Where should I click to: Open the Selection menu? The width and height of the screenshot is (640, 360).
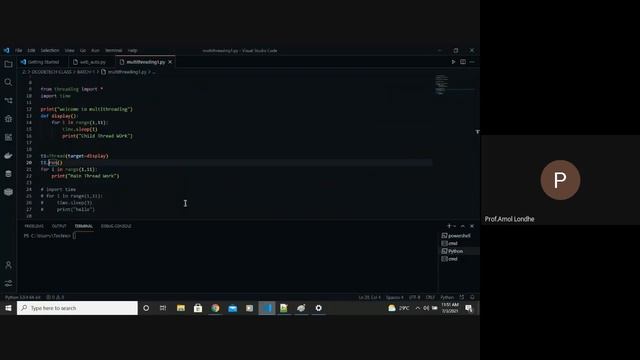click(50, 51)
